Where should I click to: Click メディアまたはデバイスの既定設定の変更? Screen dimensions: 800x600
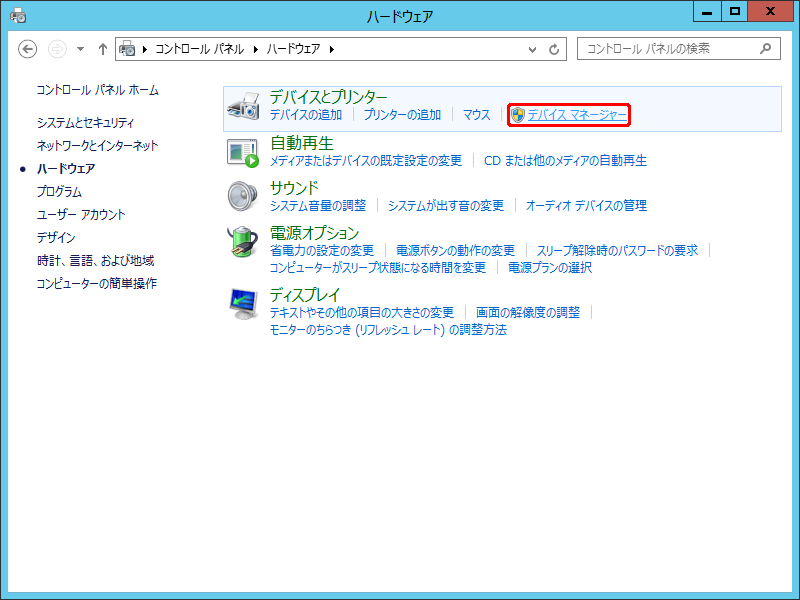(x=365, y=161)
